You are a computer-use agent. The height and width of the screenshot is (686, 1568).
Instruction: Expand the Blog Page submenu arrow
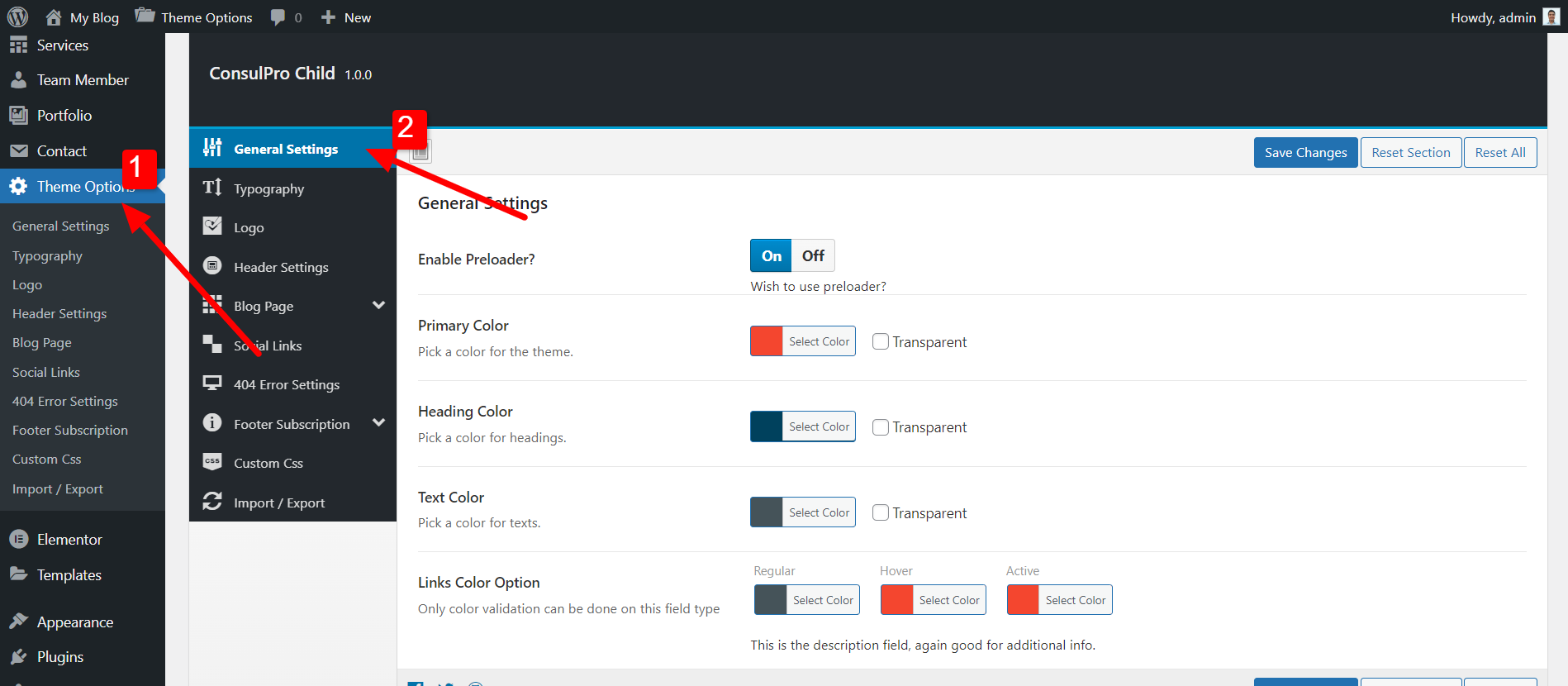click(378, 305)
